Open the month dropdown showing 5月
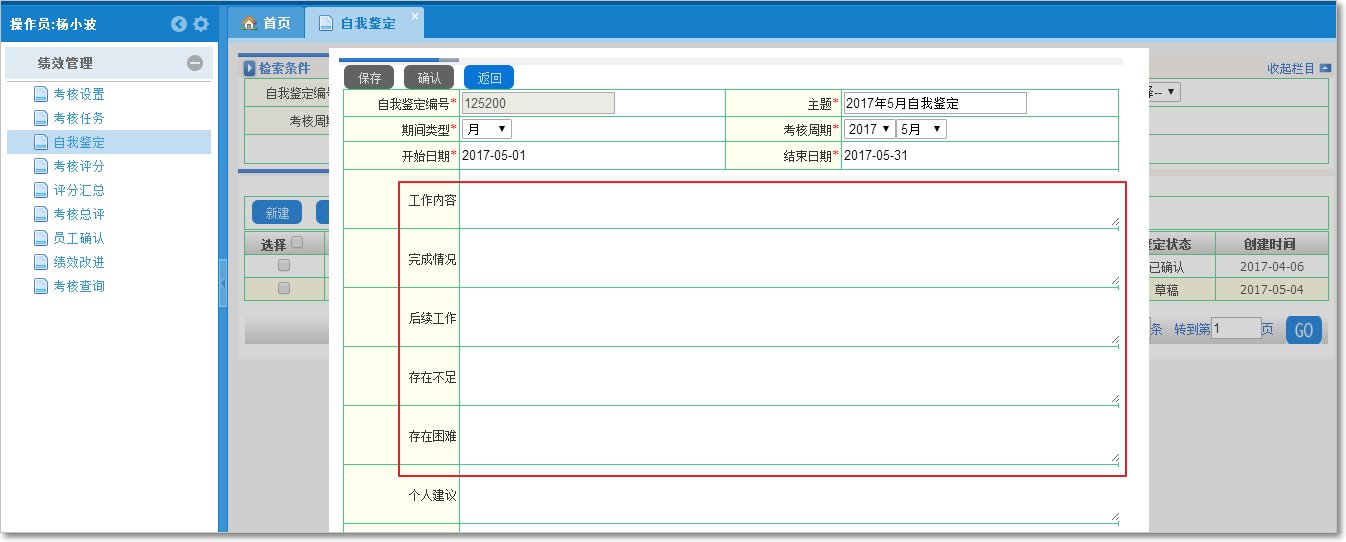Image resolution: width=1346 pixels, height=542 pixels. (922, 129)
